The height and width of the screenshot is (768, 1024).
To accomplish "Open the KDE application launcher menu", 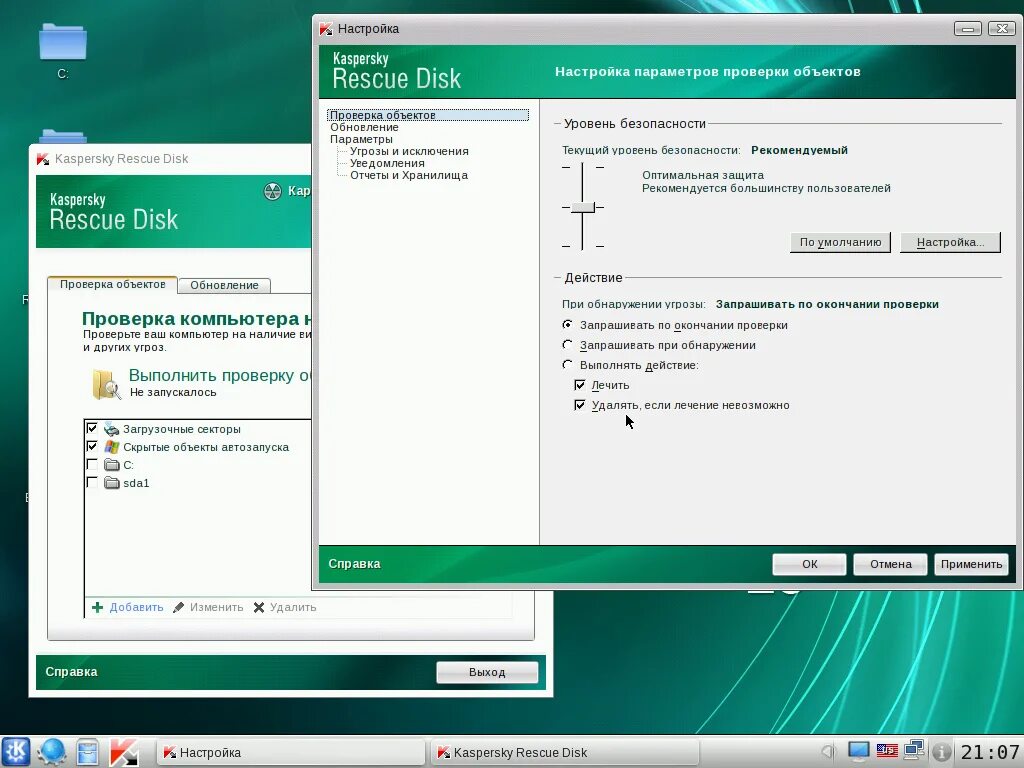I will pyautogui.click(x=16, y=752).
